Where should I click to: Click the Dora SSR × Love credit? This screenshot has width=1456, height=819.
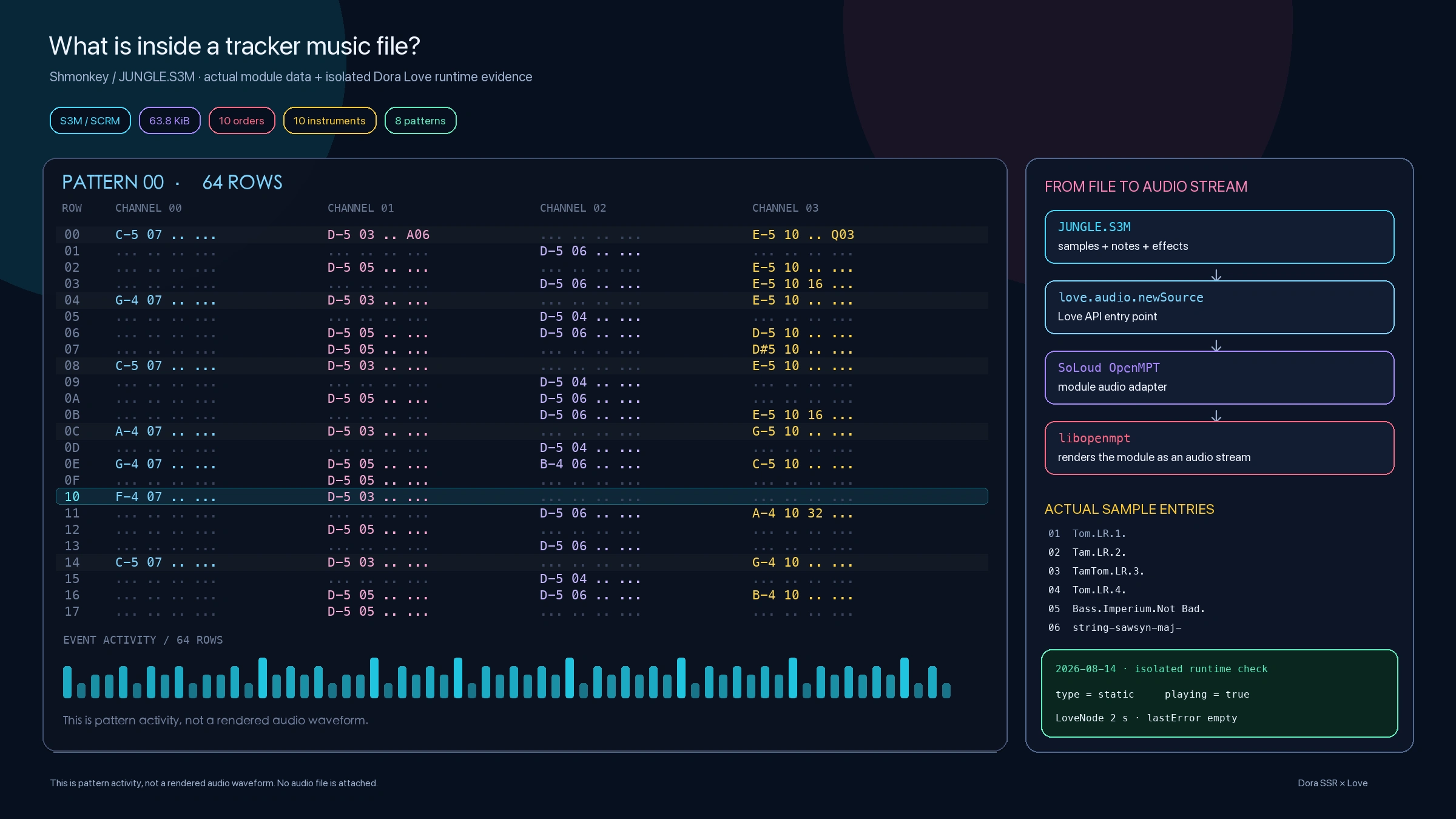1332,783
